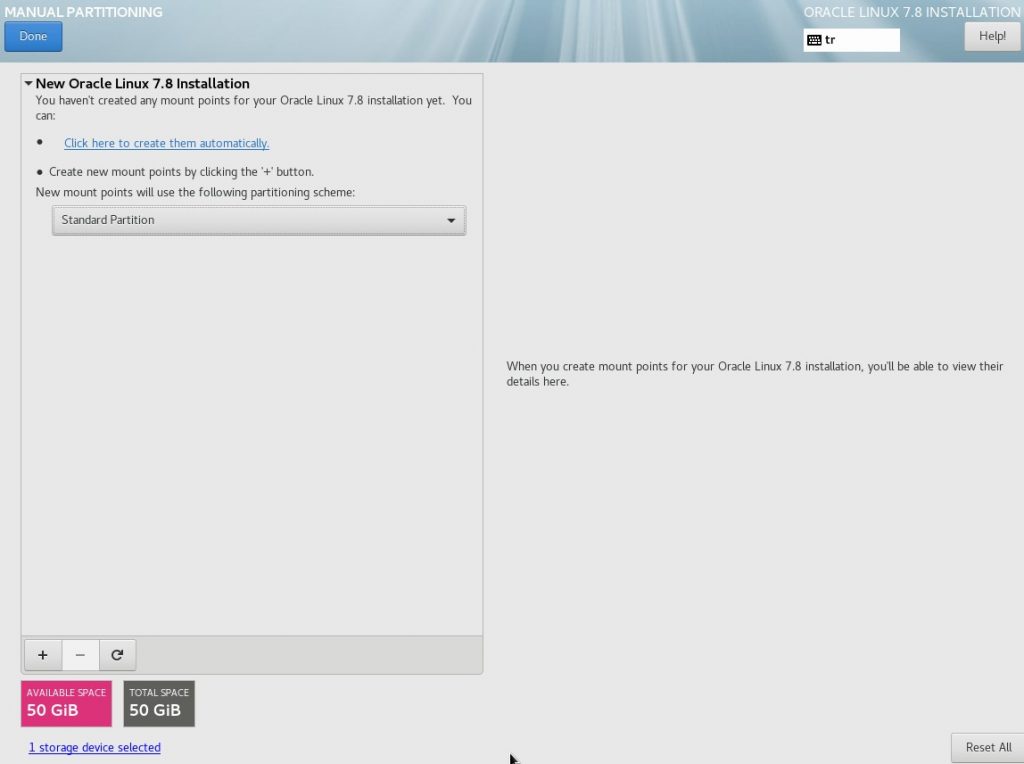Click the Available Space 50 GiB box
This screenshot has width=1024, height=764.
67,703
